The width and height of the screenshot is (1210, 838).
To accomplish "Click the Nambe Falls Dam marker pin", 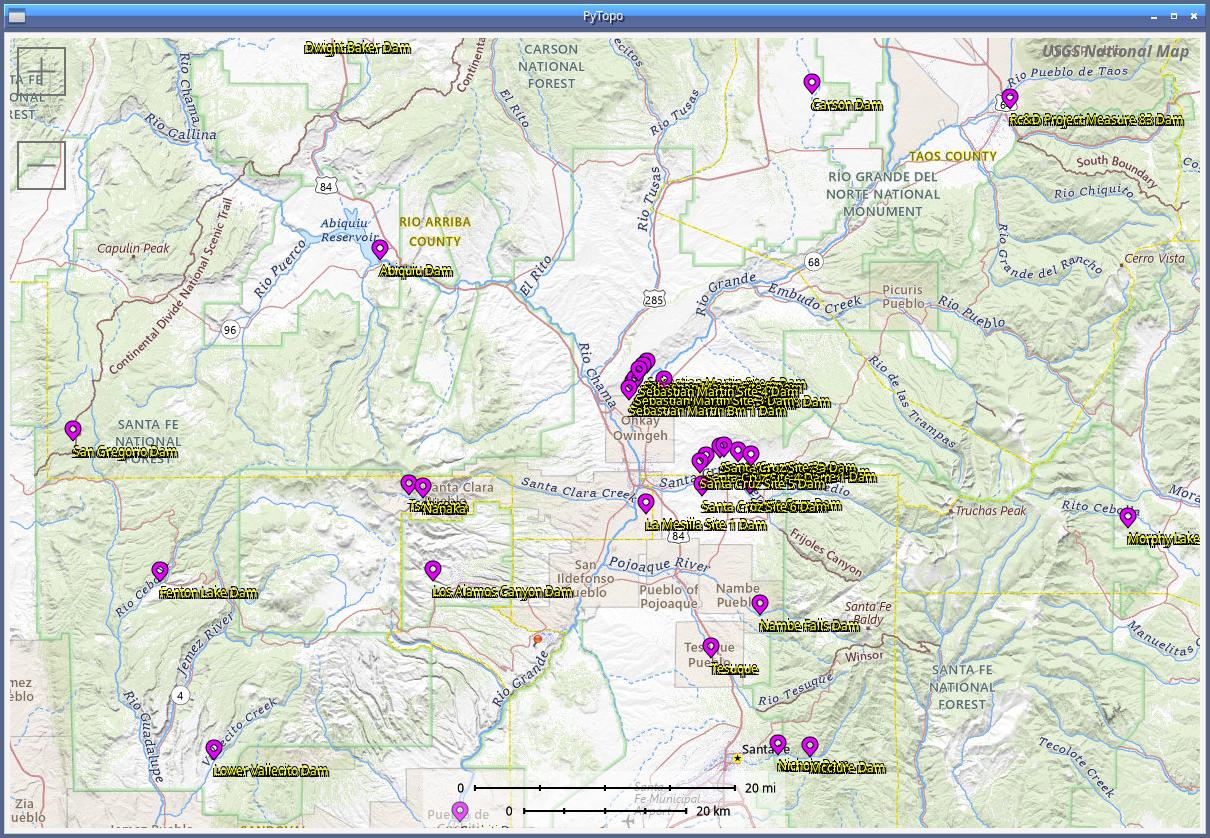I will click(x=760, y=604).
